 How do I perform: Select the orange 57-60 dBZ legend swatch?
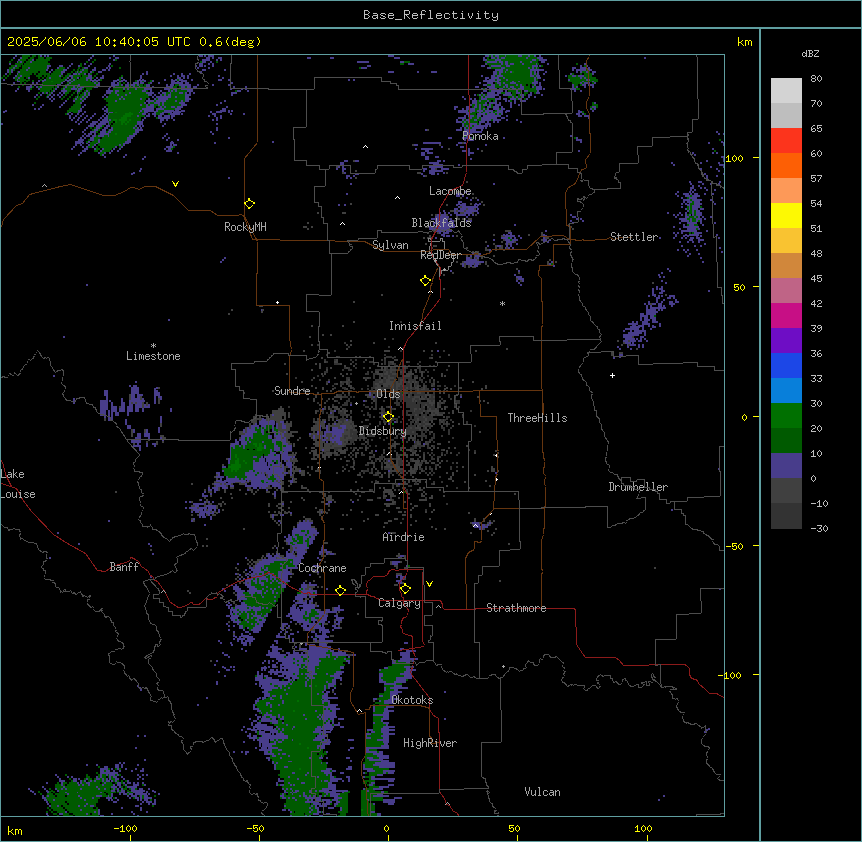786,165
